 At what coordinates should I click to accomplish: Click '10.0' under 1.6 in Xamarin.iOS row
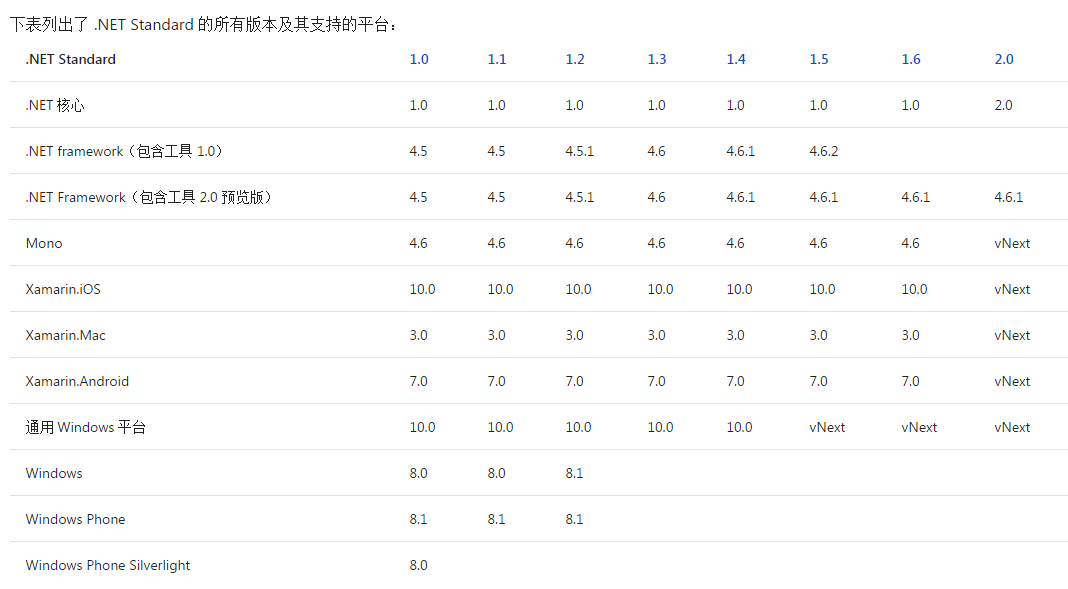click(914, 289)
